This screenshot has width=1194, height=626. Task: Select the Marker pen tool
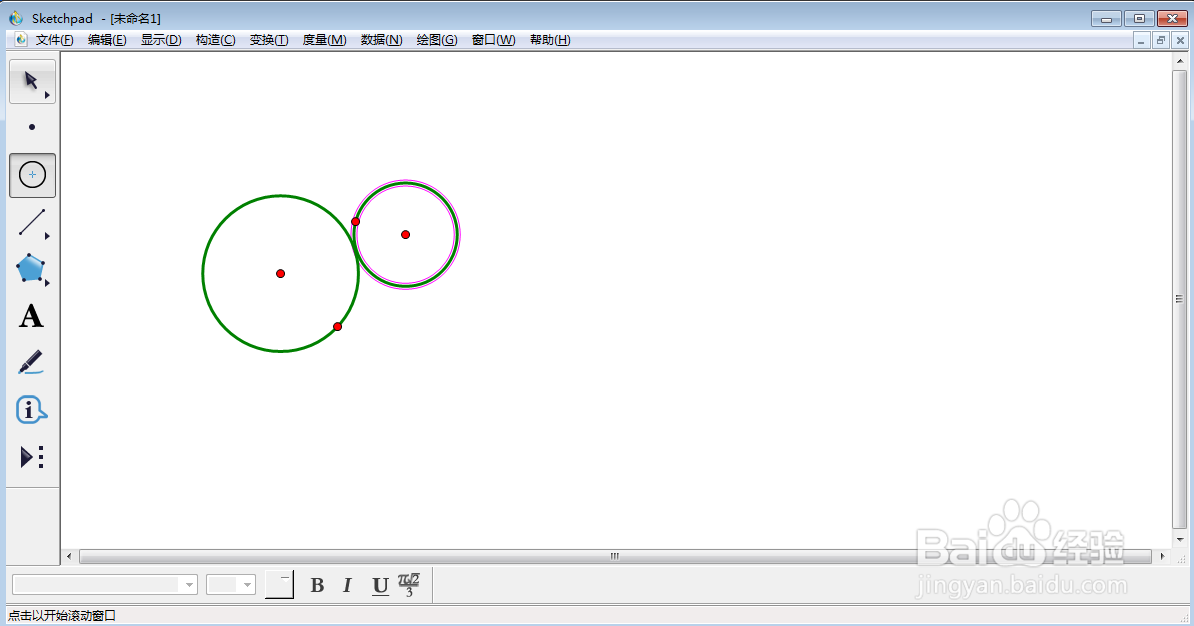click(x=30, y=363)
